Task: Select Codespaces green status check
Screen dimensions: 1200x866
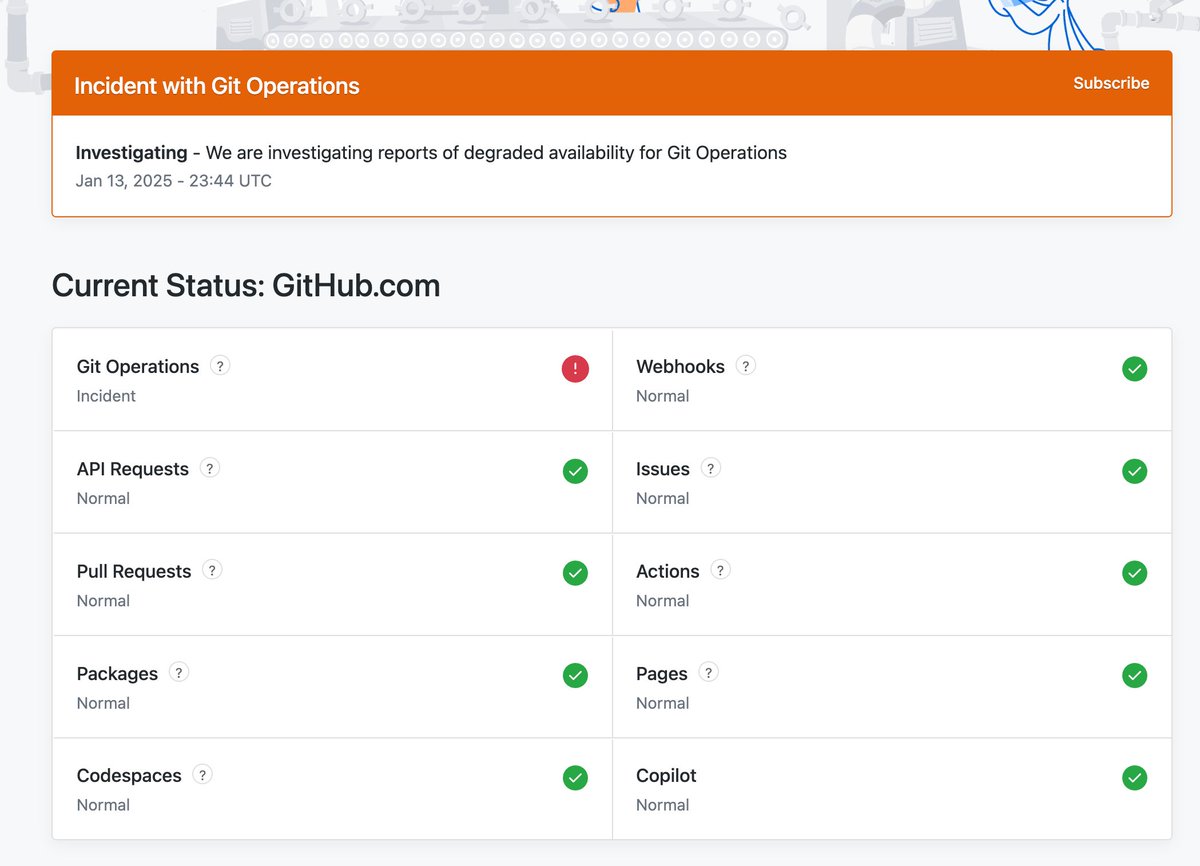Action: 575,777
